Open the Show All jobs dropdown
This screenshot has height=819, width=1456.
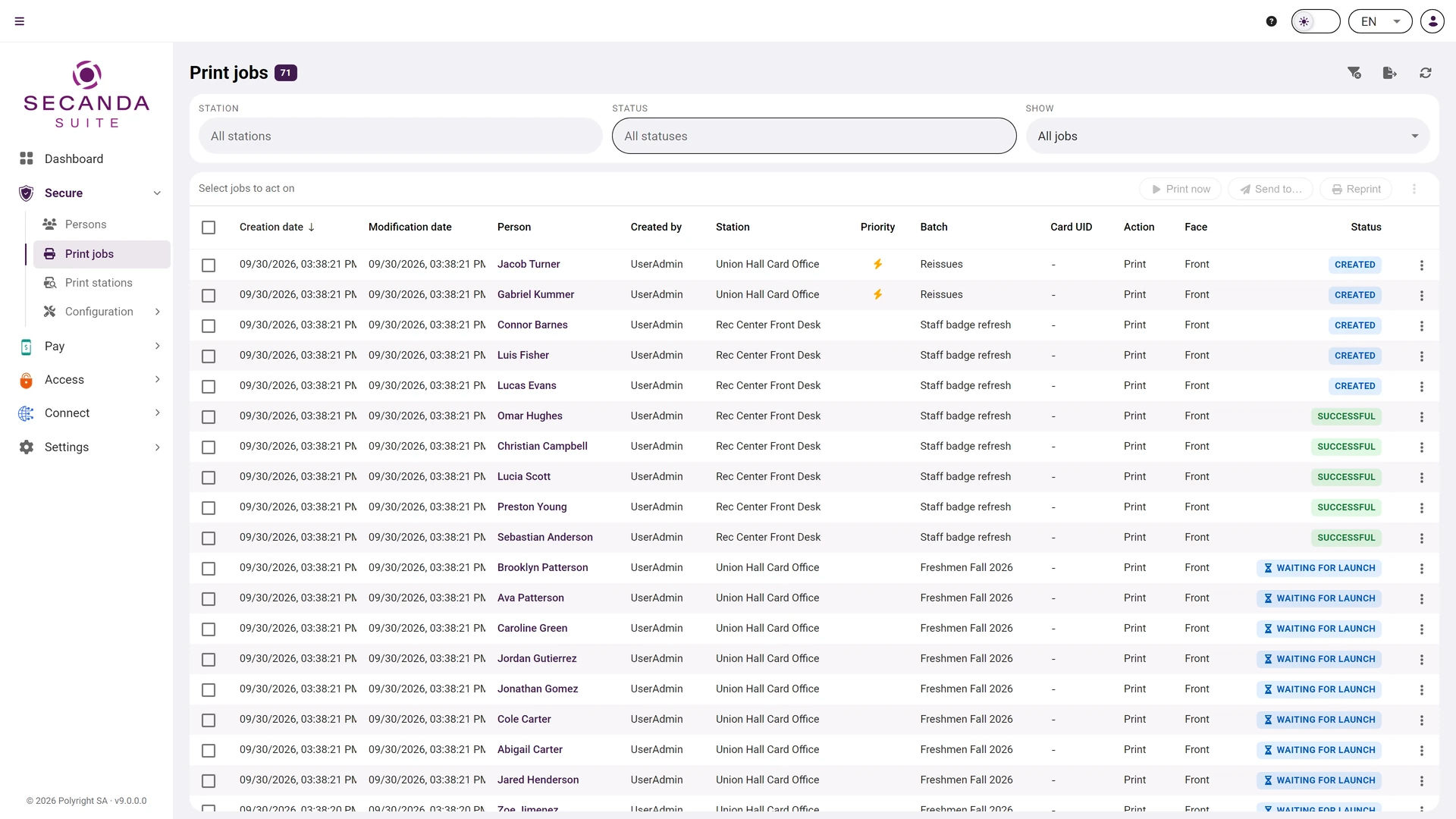(1228, 136)
